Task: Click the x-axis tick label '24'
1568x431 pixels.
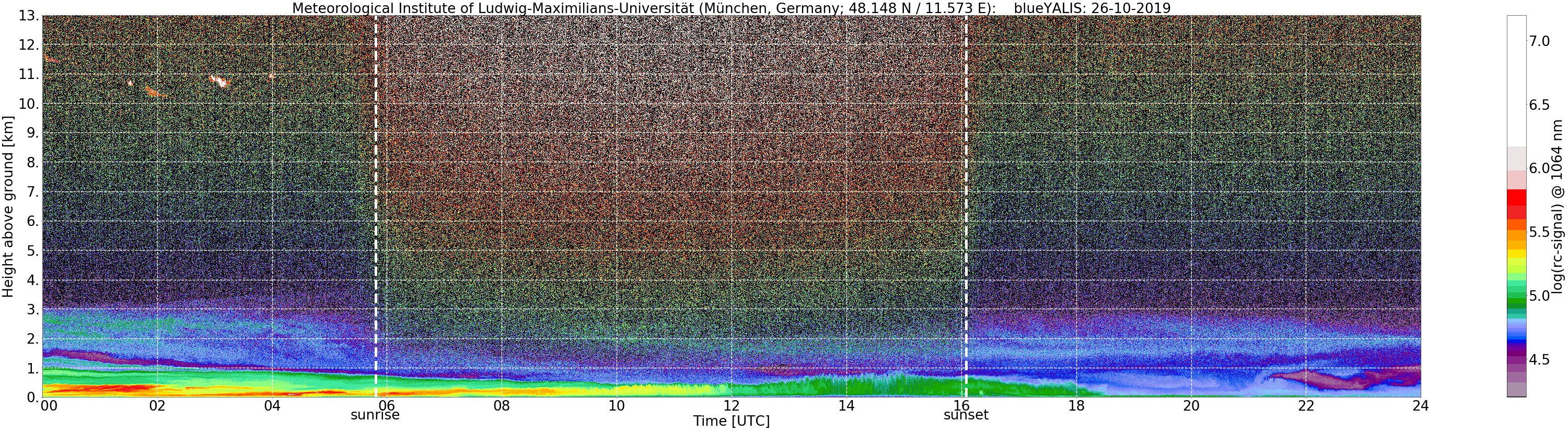Action: coord(1421,406)
